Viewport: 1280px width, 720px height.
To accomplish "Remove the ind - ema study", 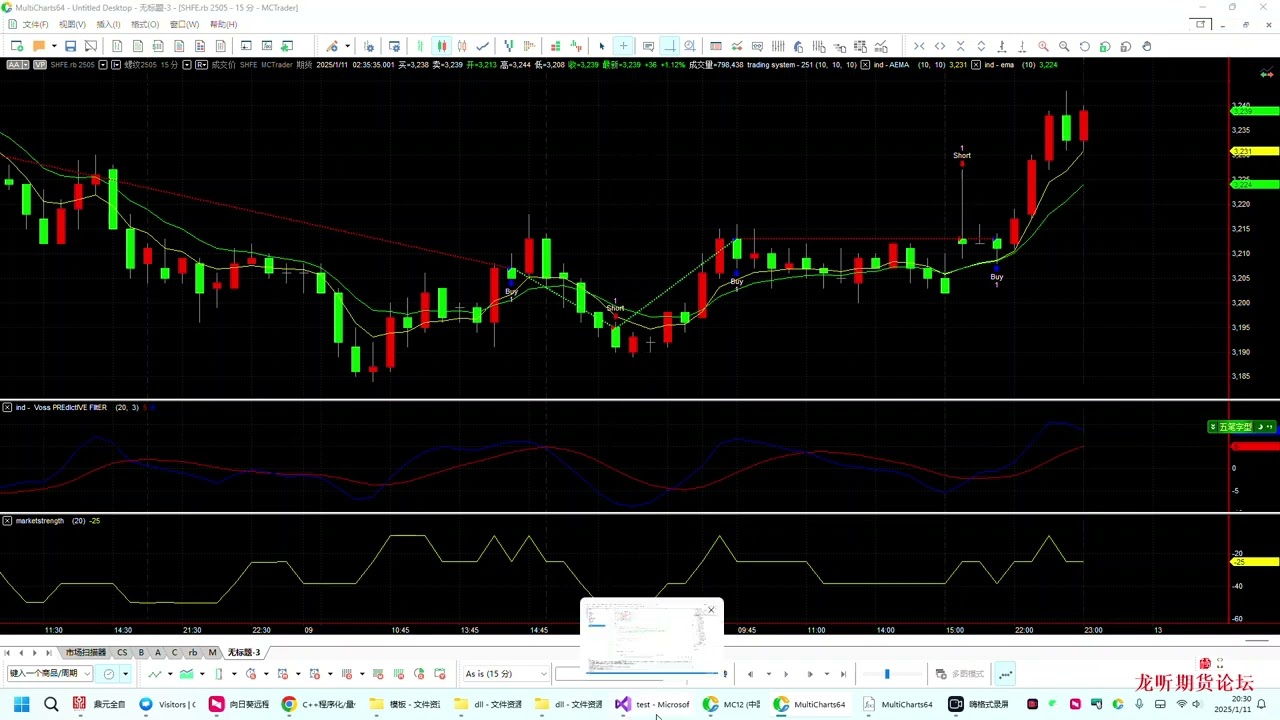I will [x=976, y=65].
